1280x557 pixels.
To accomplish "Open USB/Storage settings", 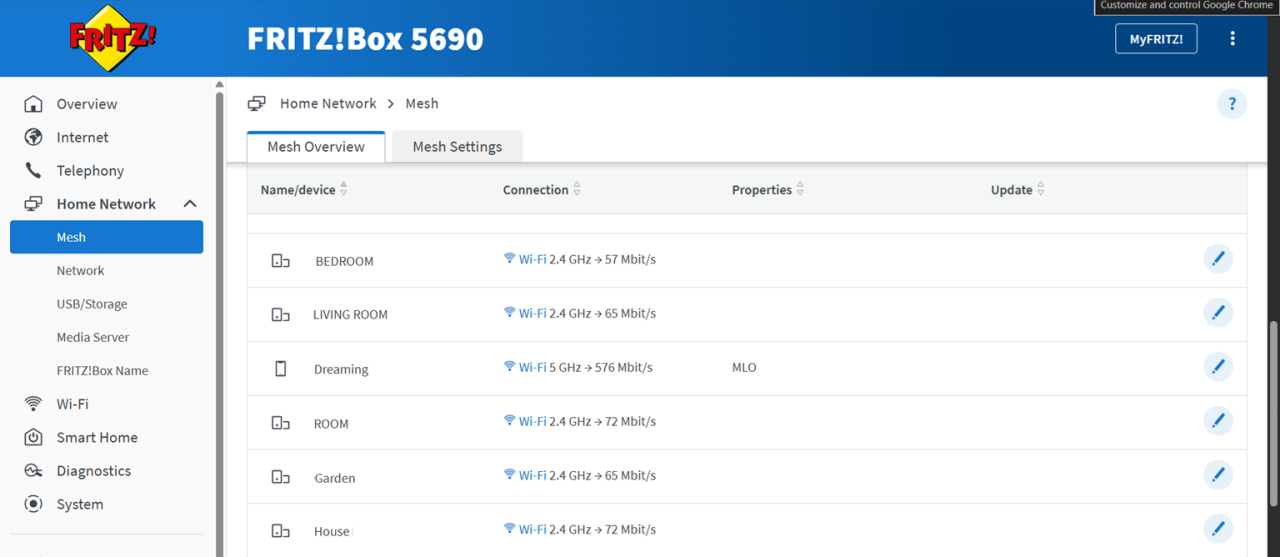I will pos(92,304).
